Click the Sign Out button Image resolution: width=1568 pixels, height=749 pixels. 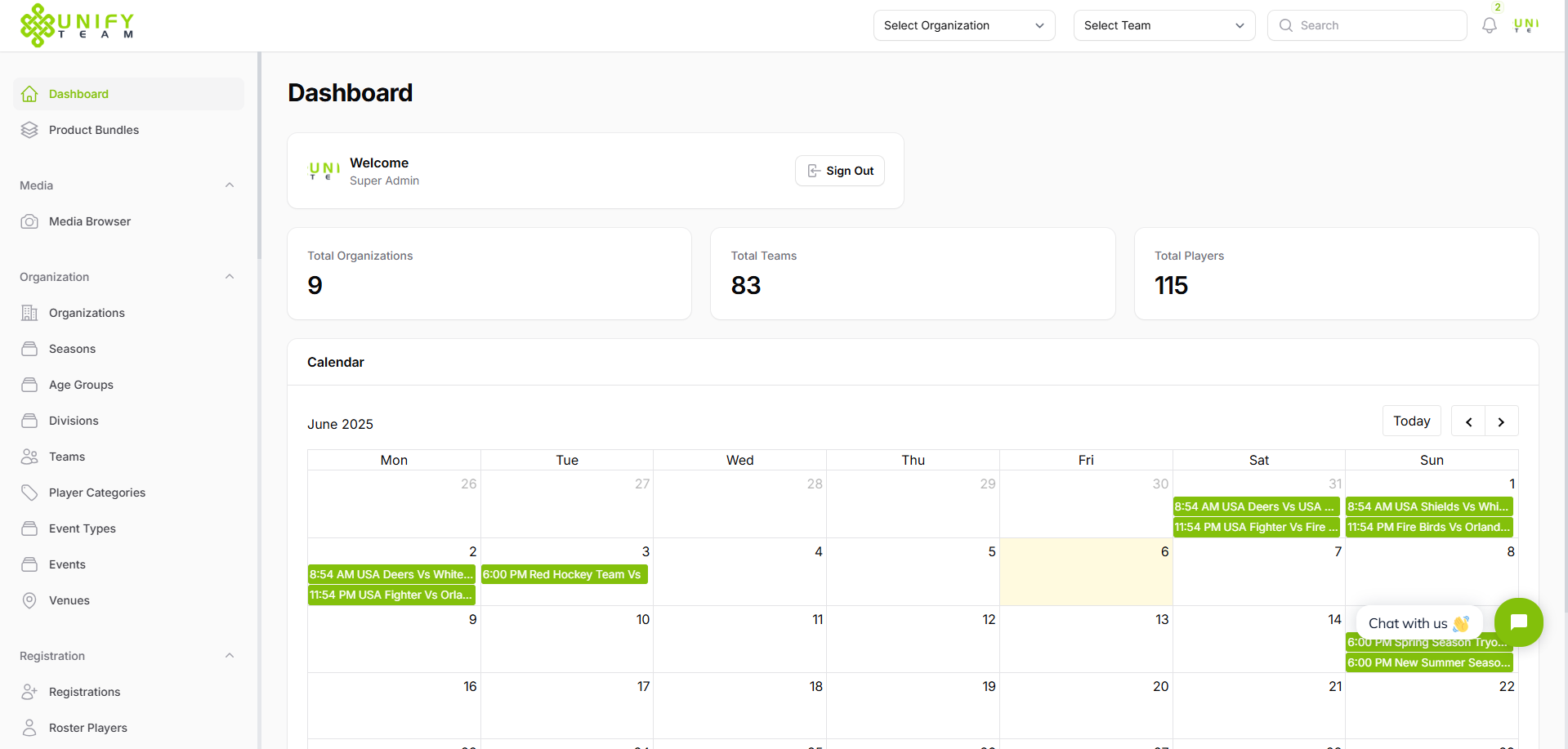(x=839, y=171)
